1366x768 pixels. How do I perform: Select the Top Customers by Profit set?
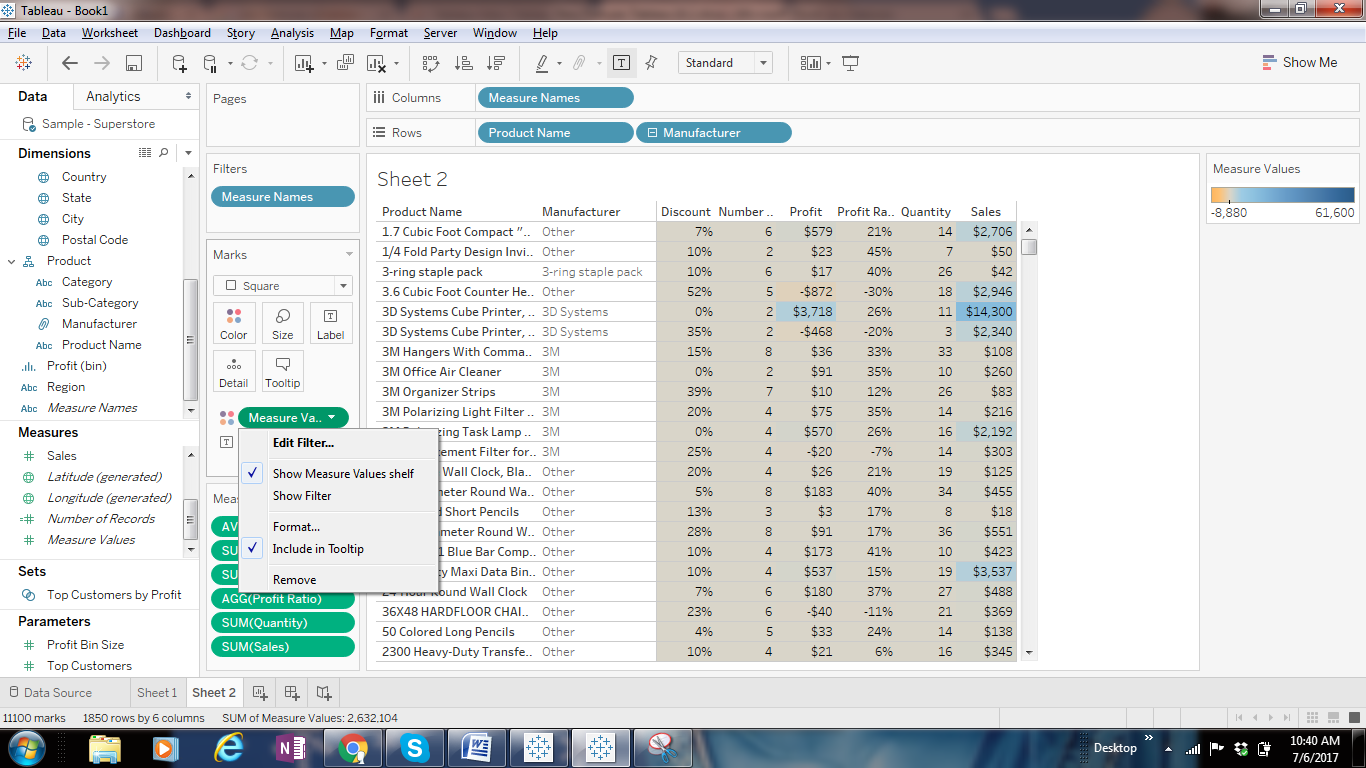[114, 595]
